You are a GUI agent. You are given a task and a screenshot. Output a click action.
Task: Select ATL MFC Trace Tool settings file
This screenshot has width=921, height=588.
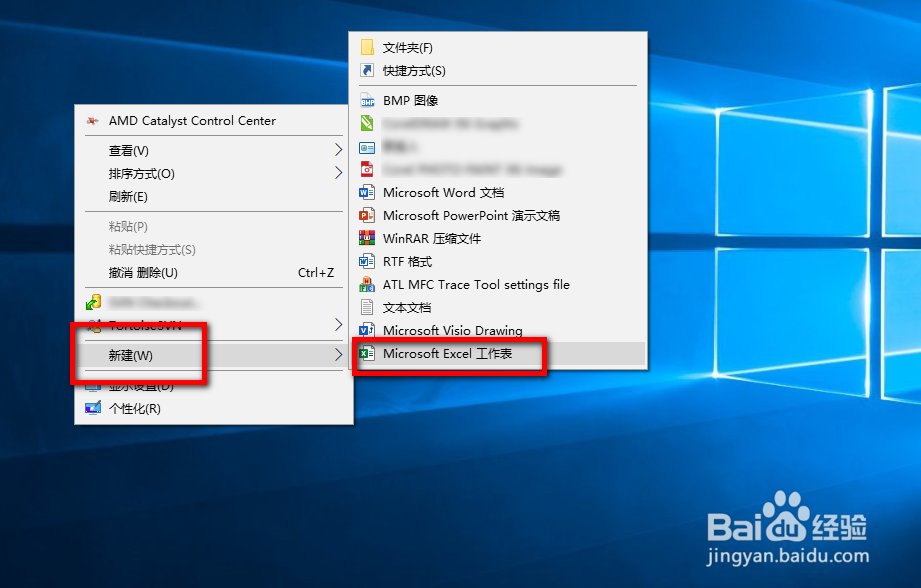point(498,284)
